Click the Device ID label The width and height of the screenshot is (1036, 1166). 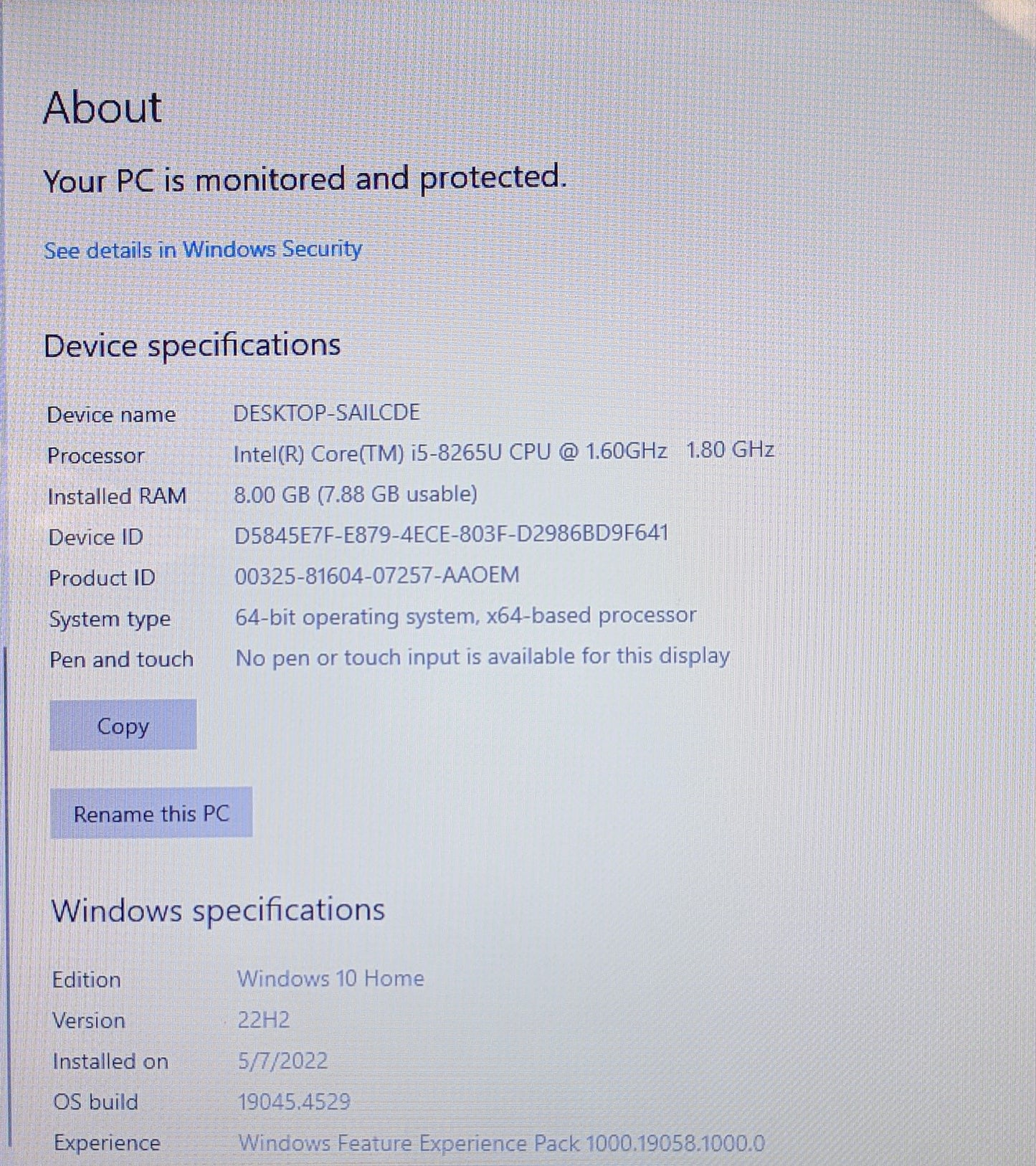(96, 537)
